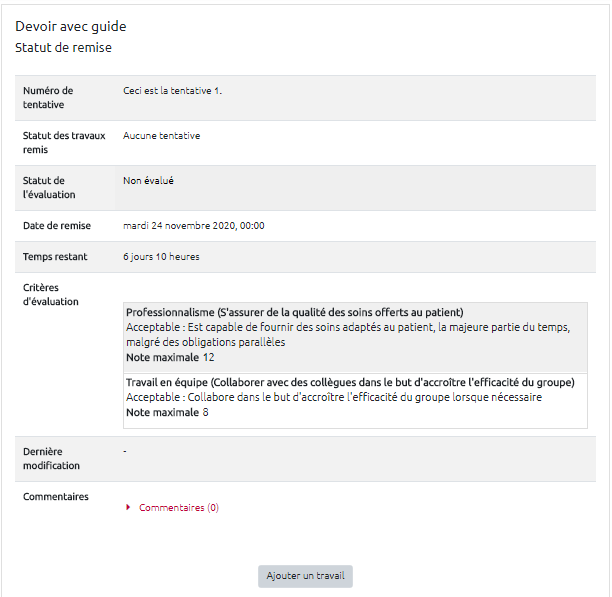Click the Non évalué status value

[149, 181]
